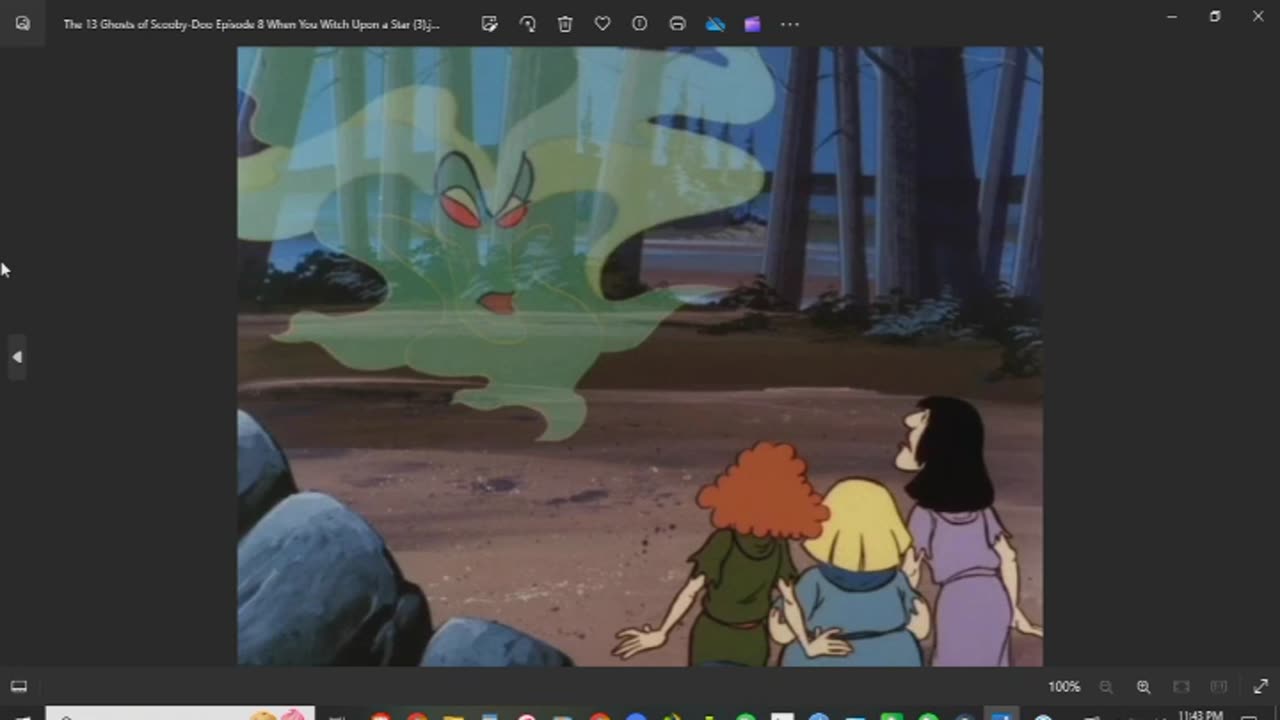Click the Zoom to fit icon

click(1181, 687)
